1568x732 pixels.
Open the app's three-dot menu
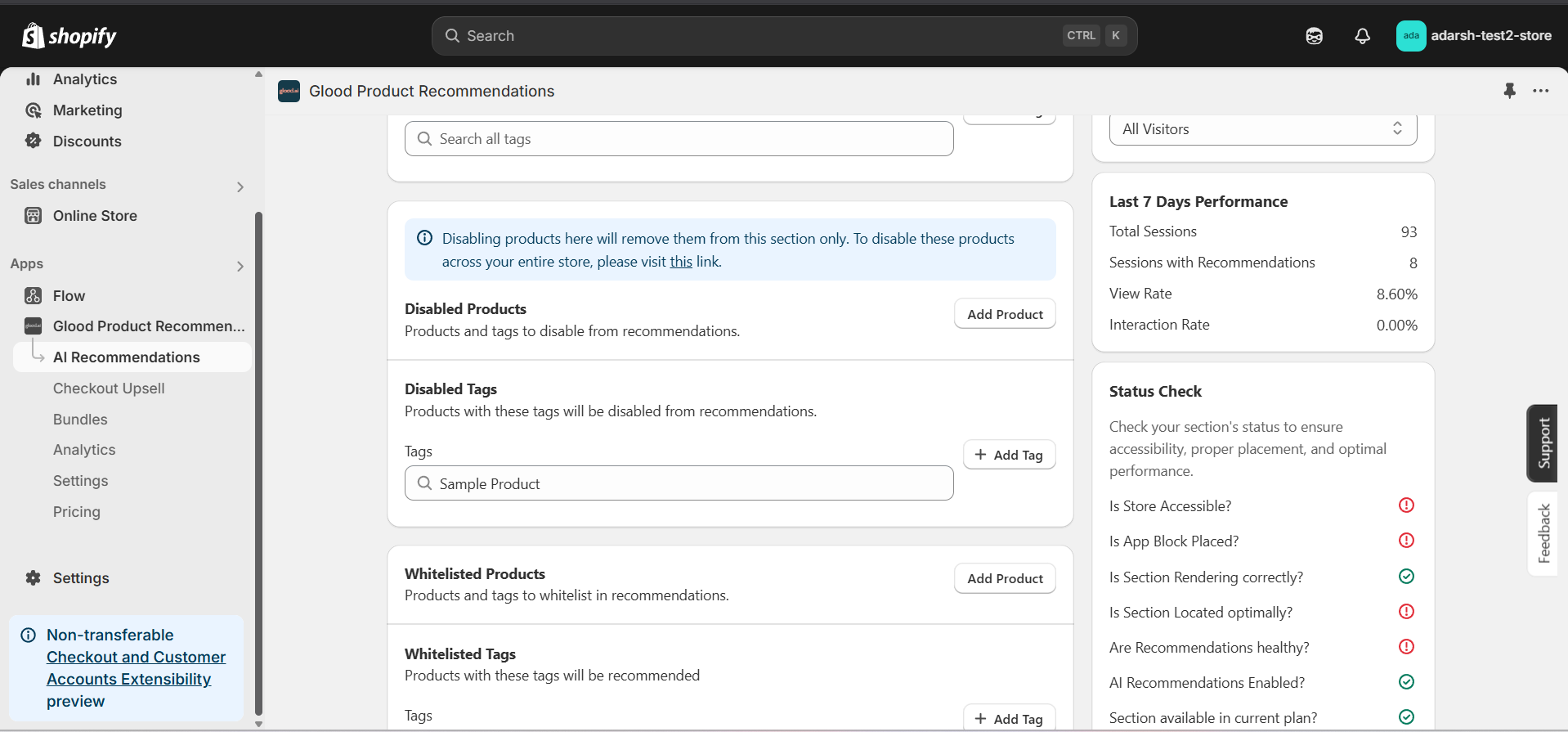(1541, 91)
